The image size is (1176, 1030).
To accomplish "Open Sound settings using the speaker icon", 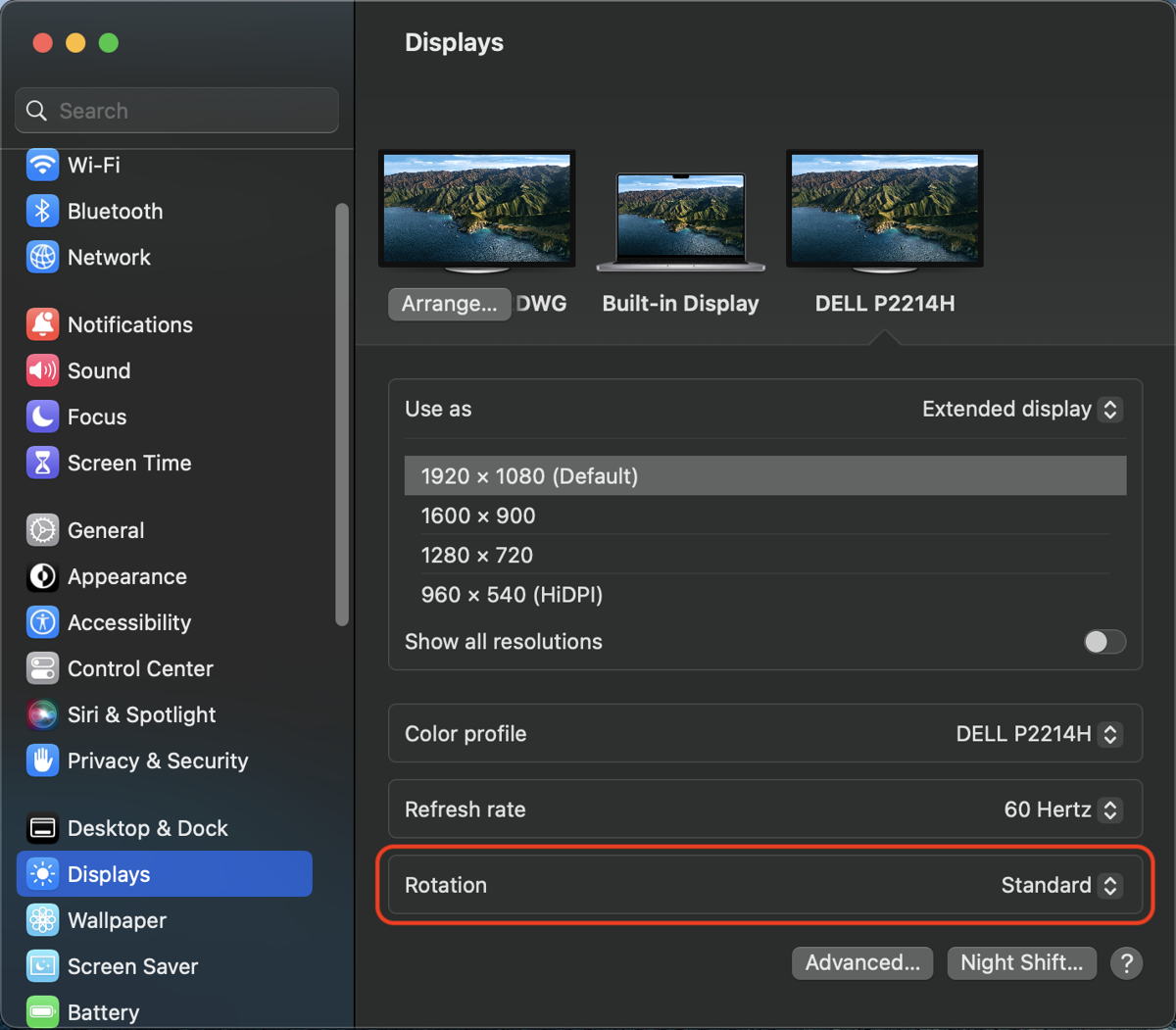I will coord(42,370).
